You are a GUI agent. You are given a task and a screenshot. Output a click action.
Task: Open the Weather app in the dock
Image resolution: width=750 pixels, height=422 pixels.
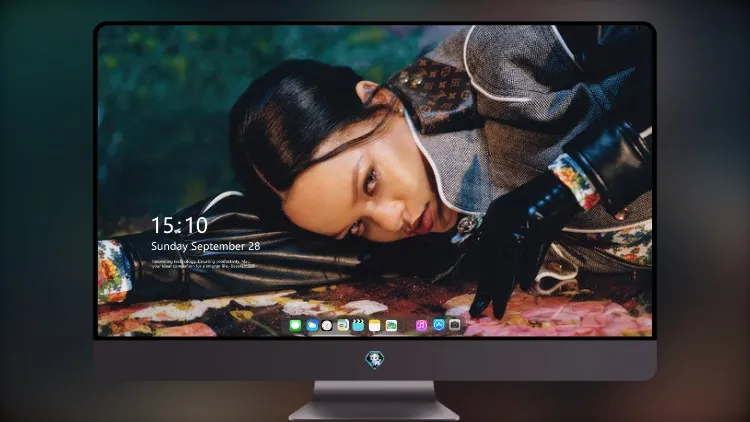(312, 325)
